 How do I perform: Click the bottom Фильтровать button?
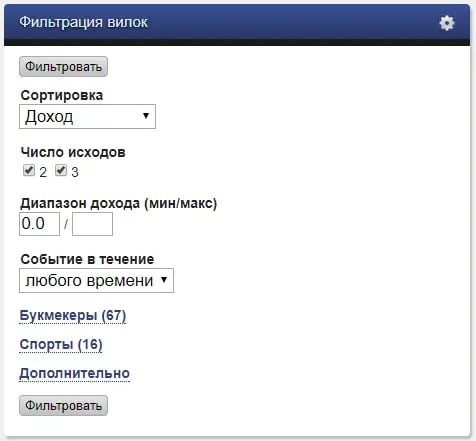[63, 406]
